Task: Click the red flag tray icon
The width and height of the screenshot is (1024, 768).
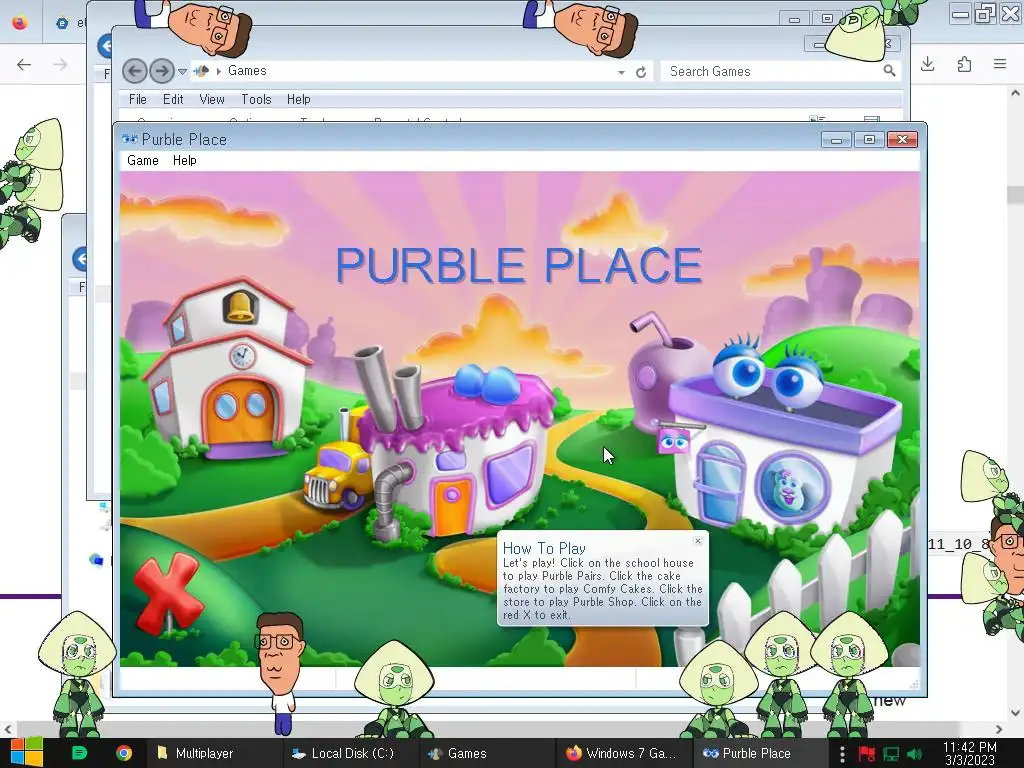Action: (x=867, y=754)
